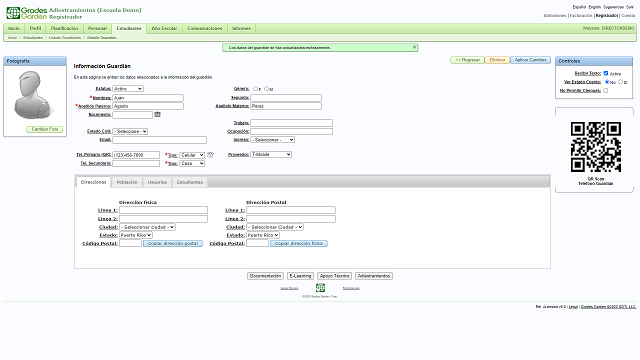Toggle the Recibir Texto Activo checkbox
The image size is (640, 360).
pyautogui.click(x=606, y=73)
